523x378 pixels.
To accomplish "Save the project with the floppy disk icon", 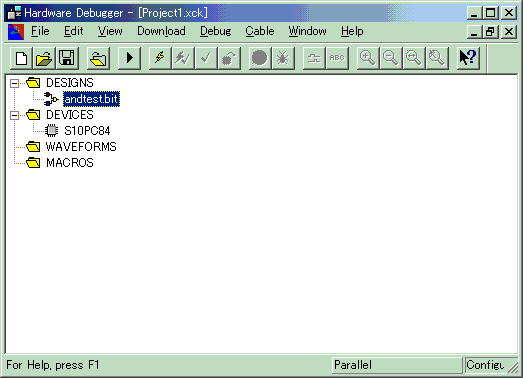I will click(67, 58).
